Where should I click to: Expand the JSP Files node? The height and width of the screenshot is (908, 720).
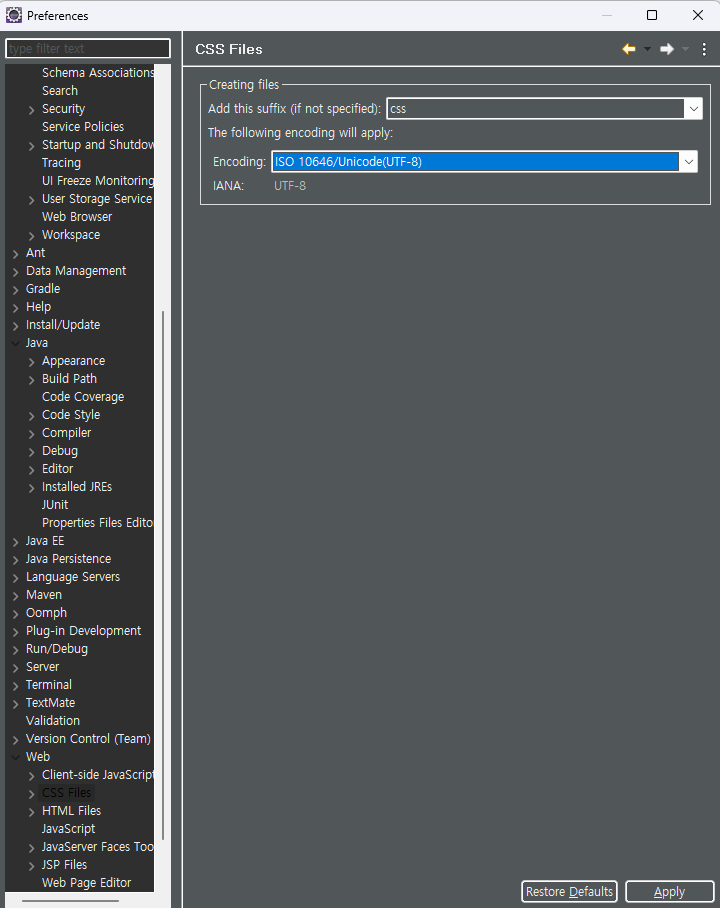(x=32, y=866)
